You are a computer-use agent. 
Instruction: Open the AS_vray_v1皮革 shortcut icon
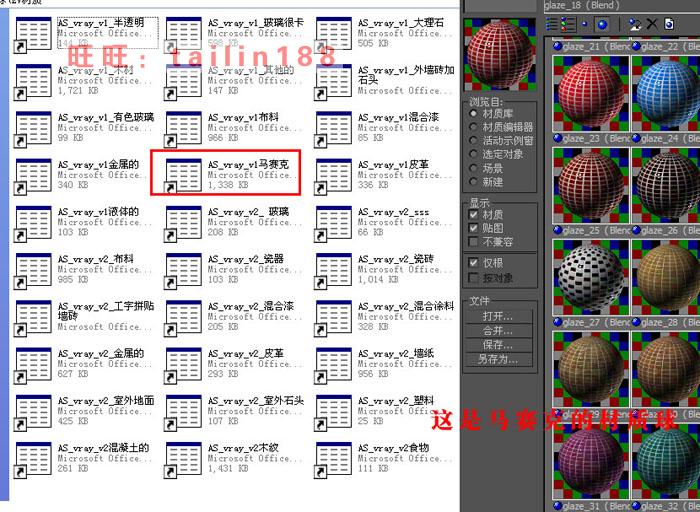[333, 176]
